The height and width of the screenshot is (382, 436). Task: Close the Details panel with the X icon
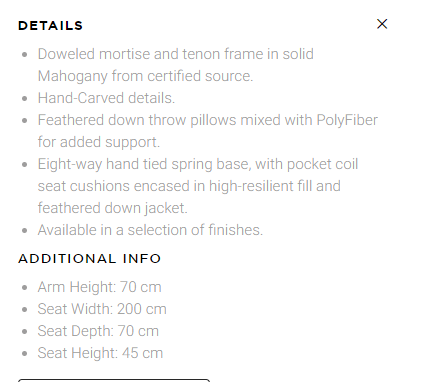pos(382,24)
